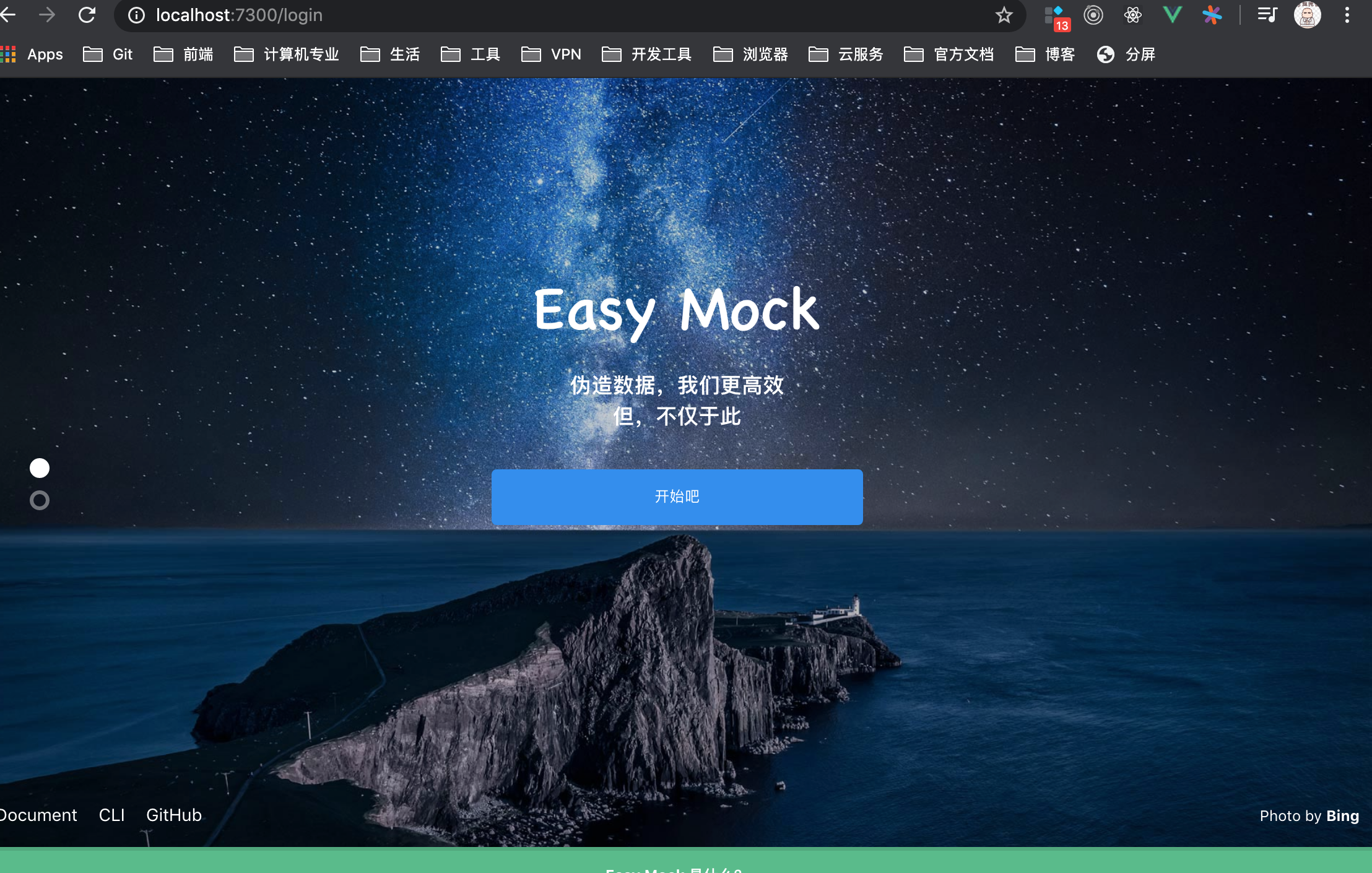Image resolution: width=1372 pixels, height=873 pixels.
Task: Expand the 前端 bookmarks folder
Action: tap(184, 54)
